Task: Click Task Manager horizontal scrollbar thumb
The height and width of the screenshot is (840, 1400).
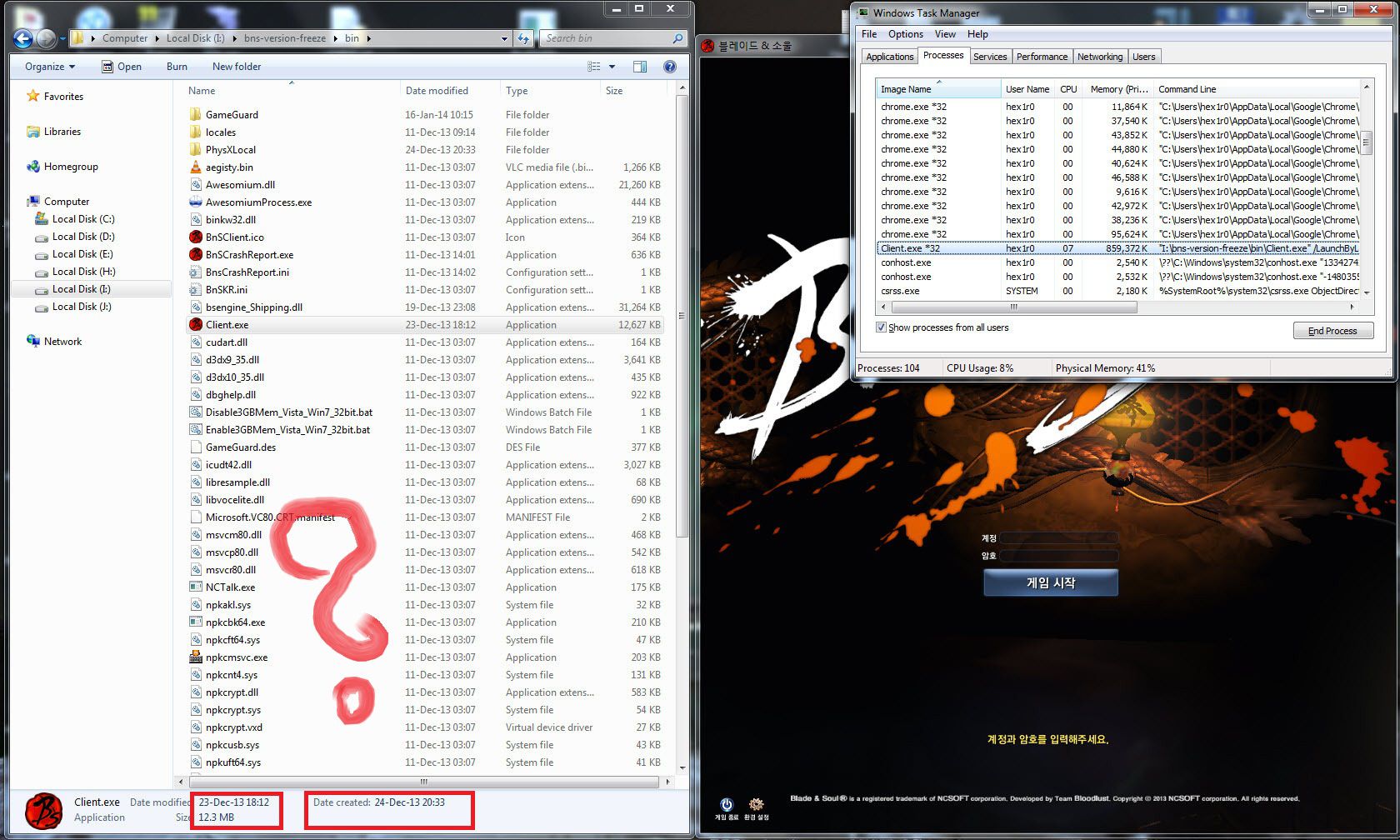Action: [1014, 307]
